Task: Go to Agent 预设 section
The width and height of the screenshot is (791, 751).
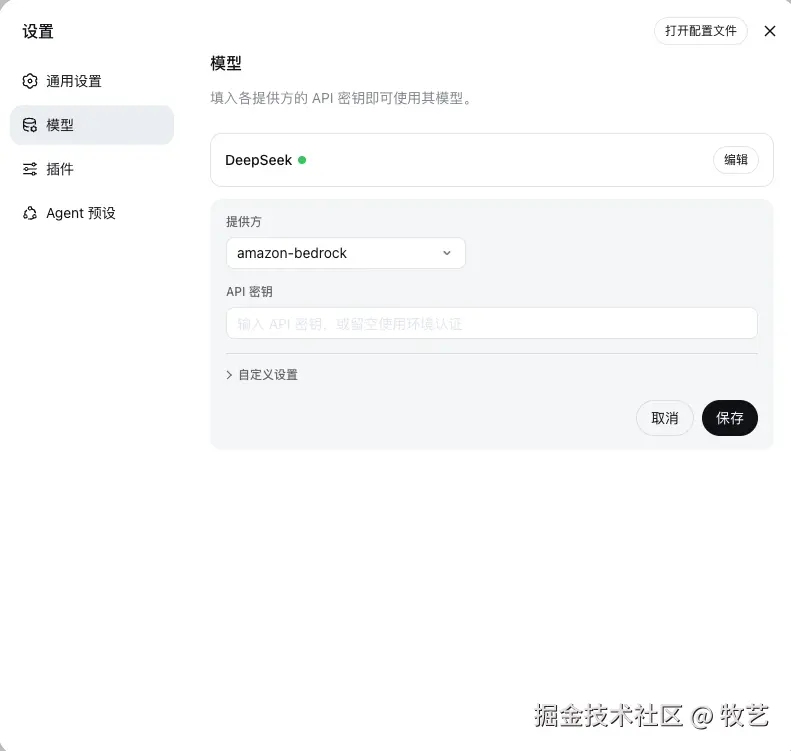Action: [92, 213]
